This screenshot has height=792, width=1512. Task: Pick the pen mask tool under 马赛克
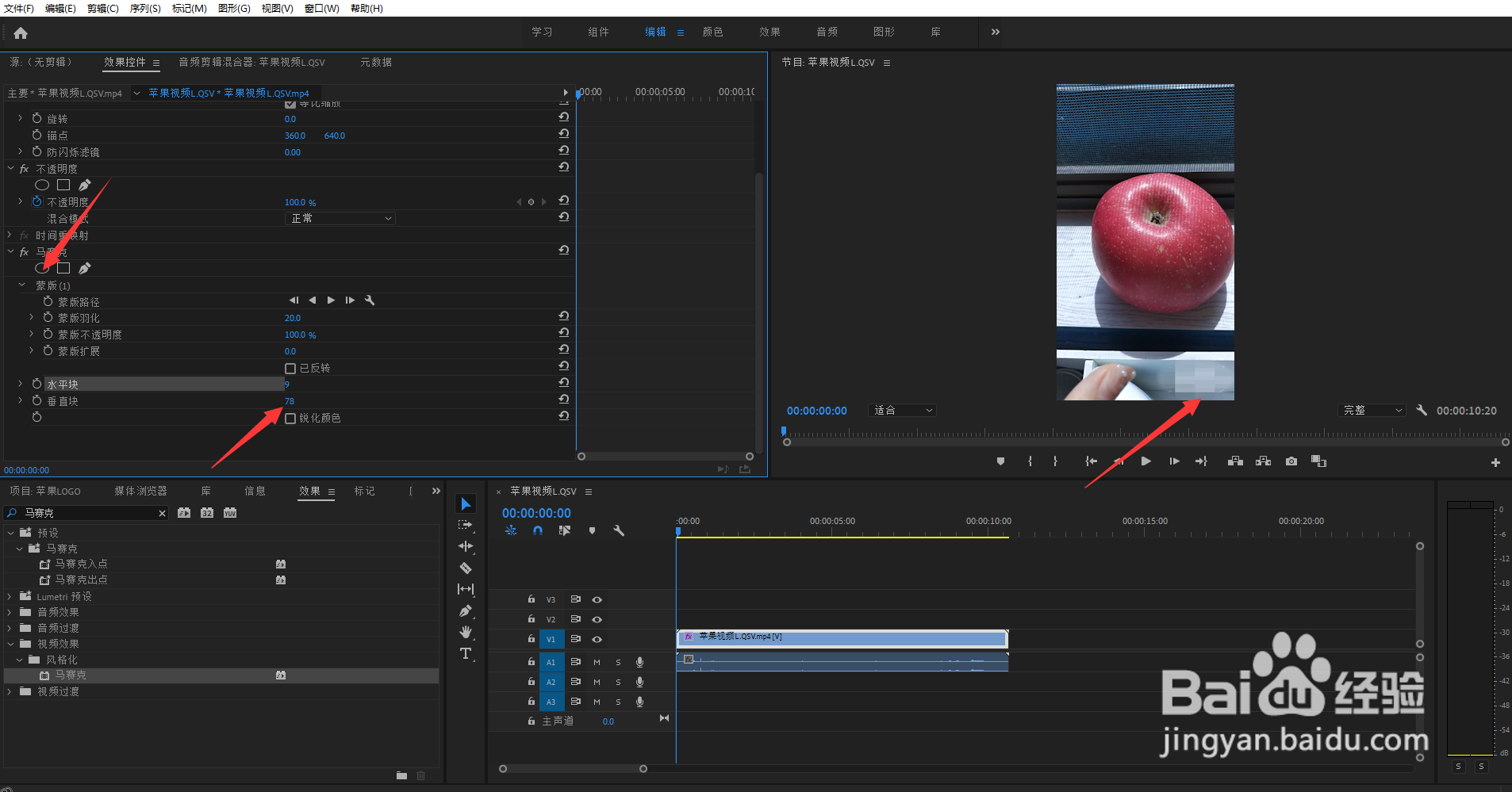[85, 268]
